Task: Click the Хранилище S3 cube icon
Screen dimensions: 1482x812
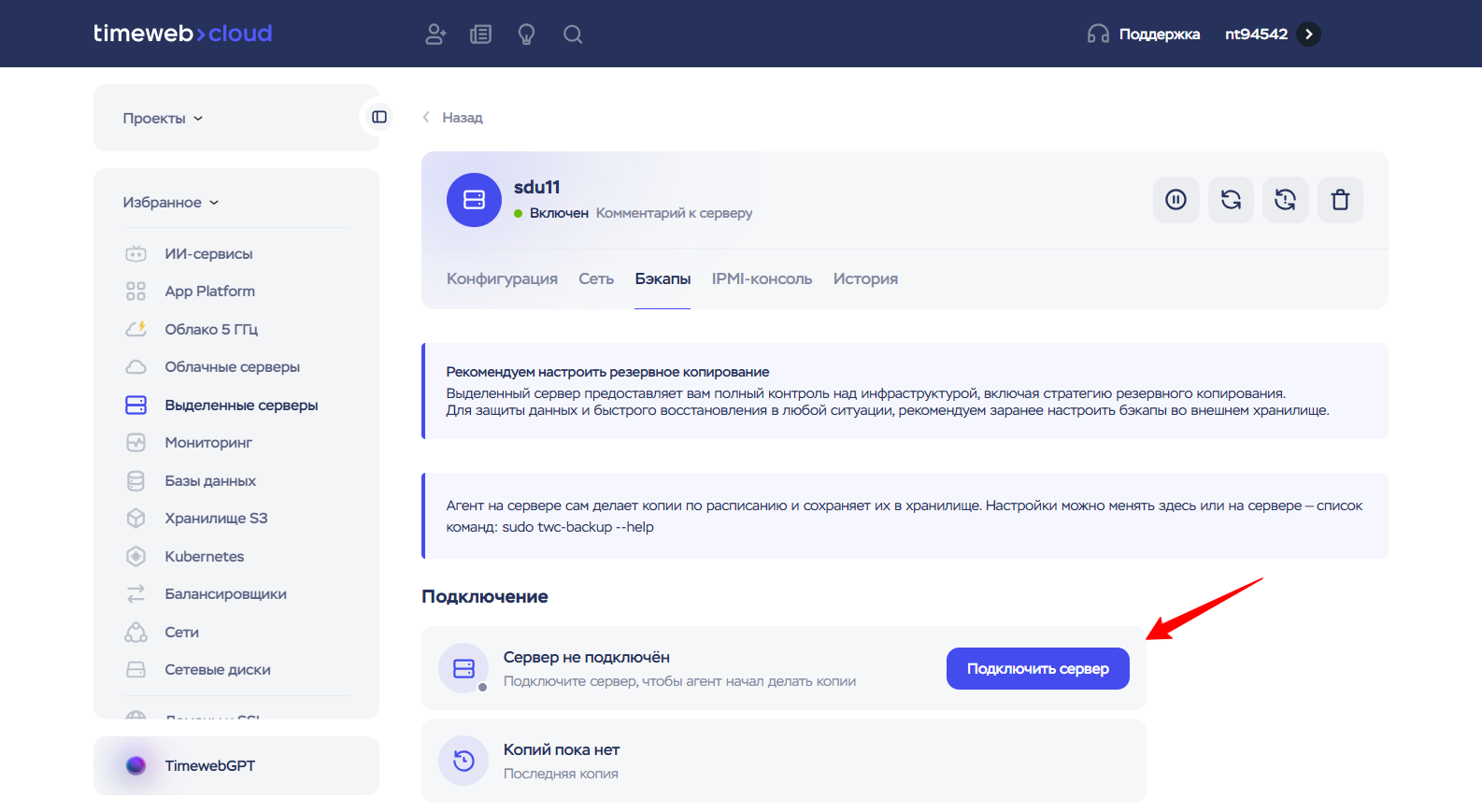Action: 136,519
